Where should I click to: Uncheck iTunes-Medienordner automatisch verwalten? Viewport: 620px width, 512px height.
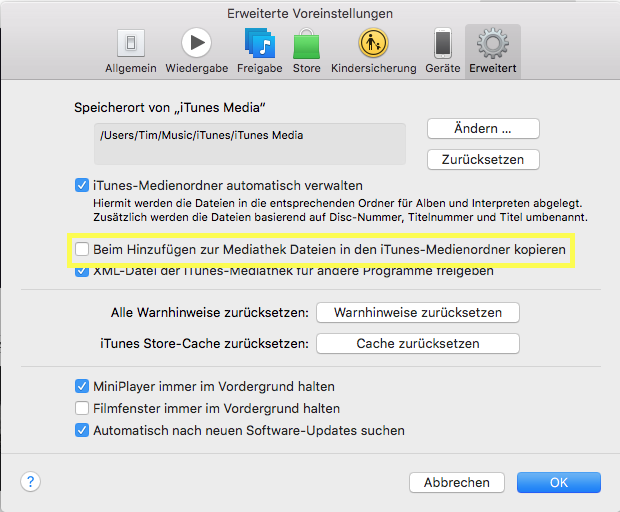point(81,185)
